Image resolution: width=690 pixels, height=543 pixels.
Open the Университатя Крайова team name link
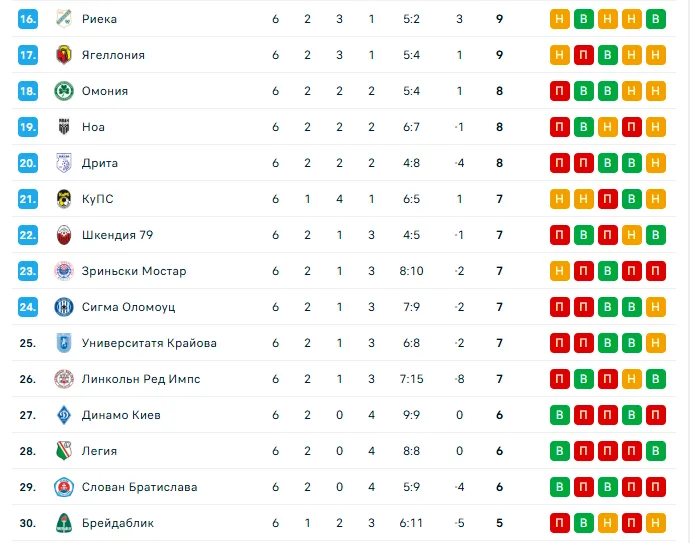[x=149, y=343]
